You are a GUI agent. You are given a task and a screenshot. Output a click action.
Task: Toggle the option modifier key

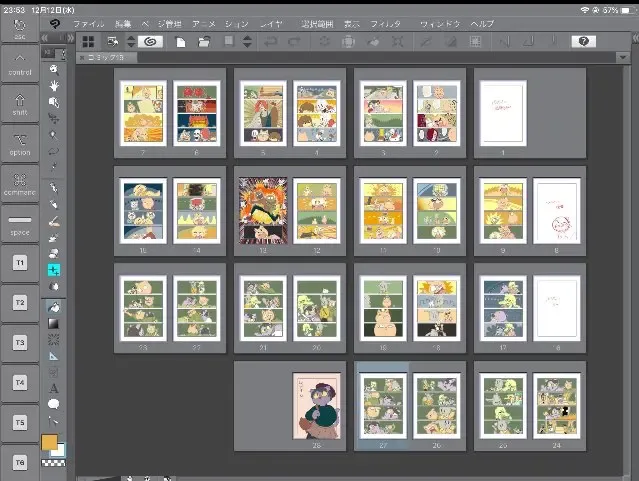coord(20,143)
